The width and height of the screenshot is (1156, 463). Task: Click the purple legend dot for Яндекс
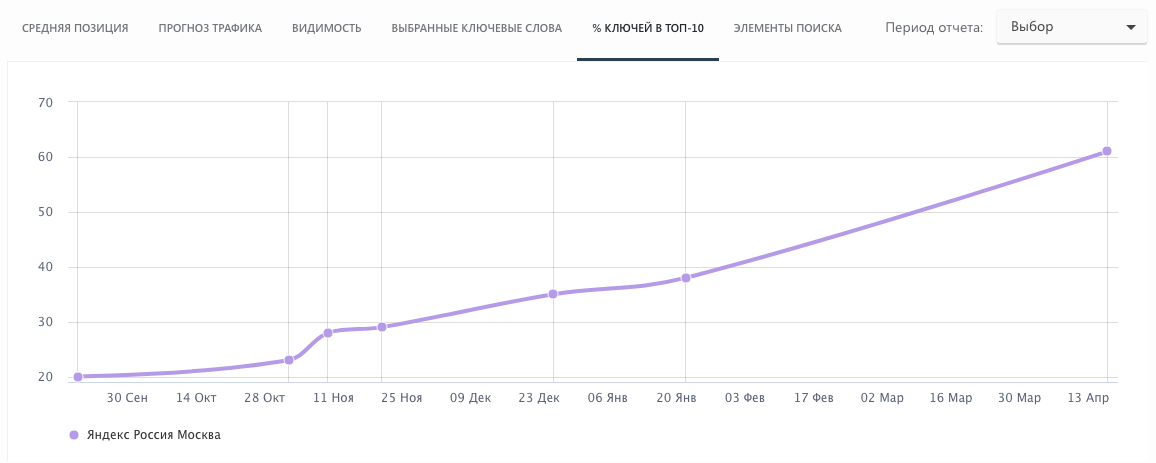coord(74,436)
